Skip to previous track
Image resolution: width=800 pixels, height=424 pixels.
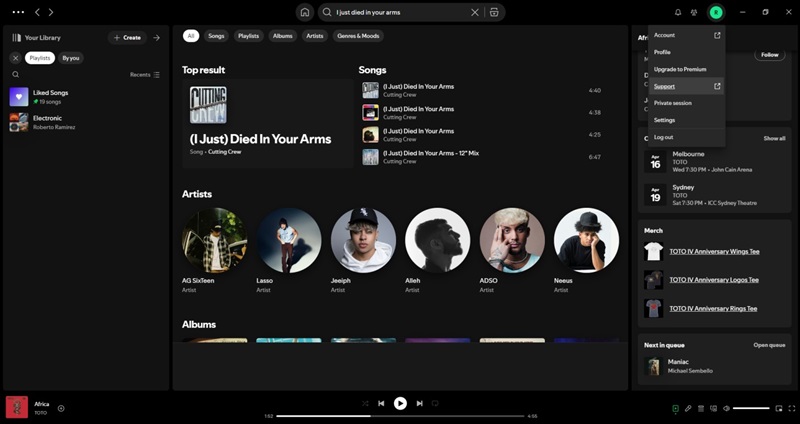(381, 403)
